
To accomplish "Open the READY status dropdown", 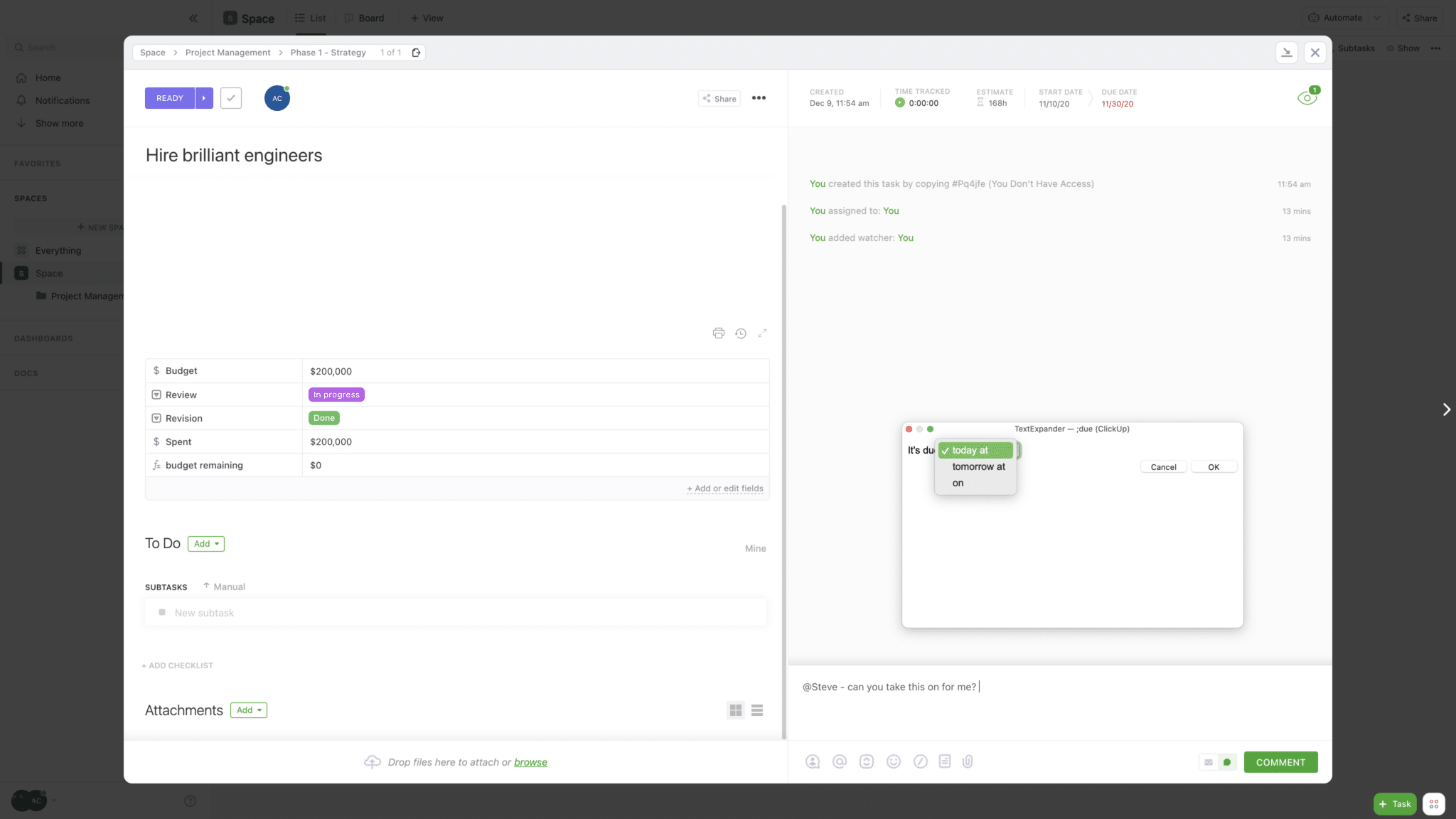I will [170, 98].
